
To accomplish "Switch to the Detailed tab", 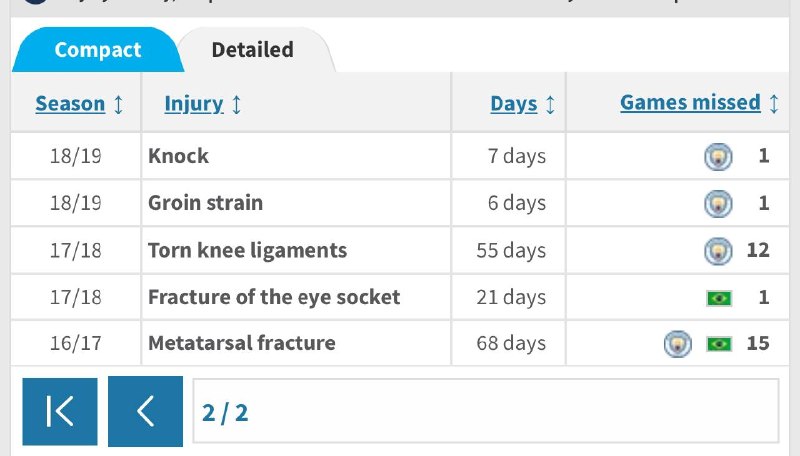I will pos(253,49).
